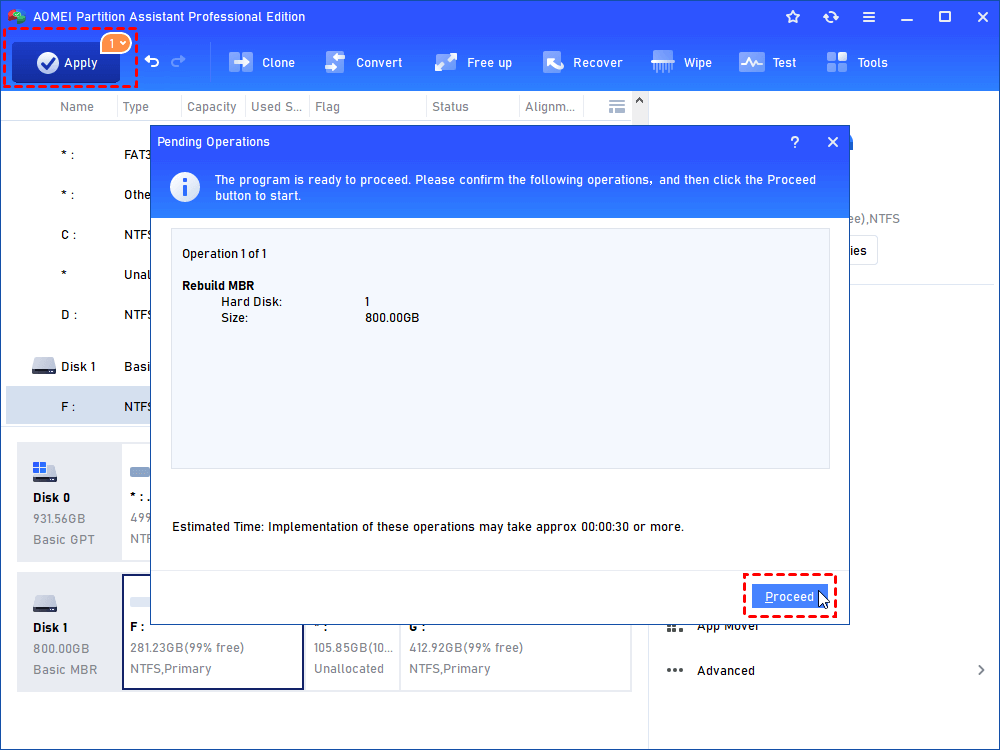Redo the operation
The width and height of the screenshot is (1000, 750).
[179, 61]
